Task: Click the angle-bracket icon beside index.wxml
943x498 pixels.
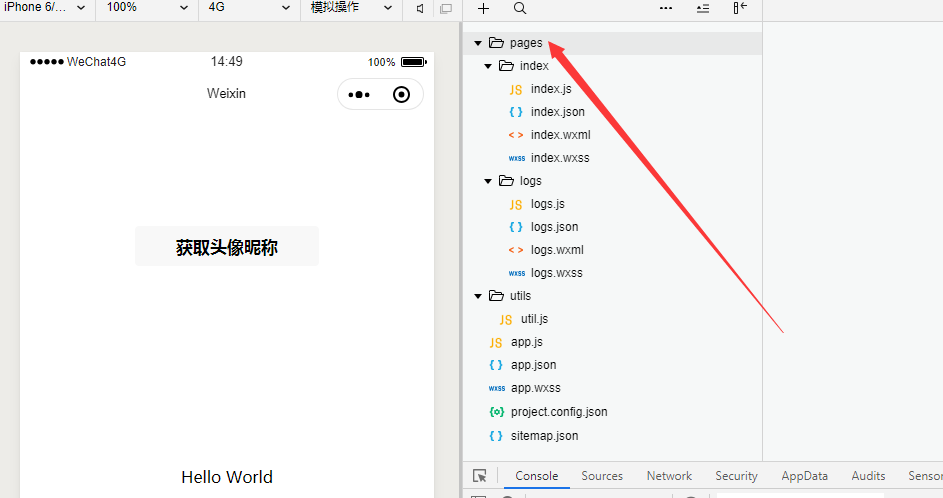Action: (x=515, y=135)
